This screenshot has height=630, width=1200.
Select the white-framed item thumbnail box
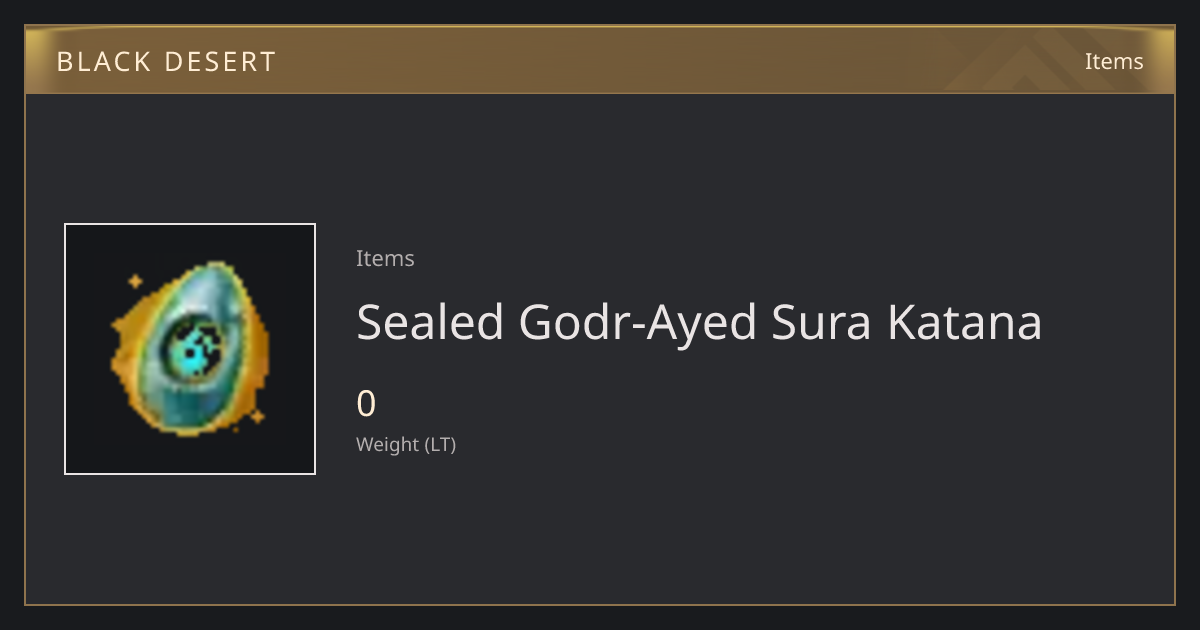tap(190, 349)
